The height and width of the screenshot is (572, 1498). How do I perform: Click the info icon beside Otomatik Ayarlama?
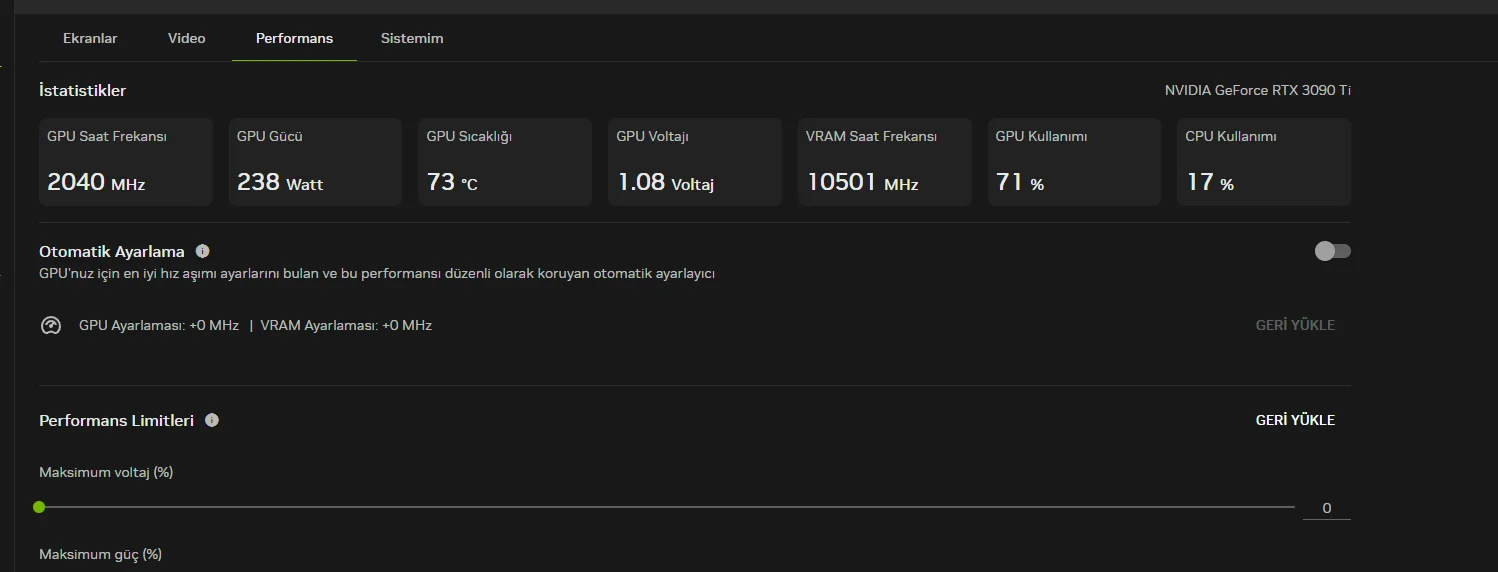point(203,251)
